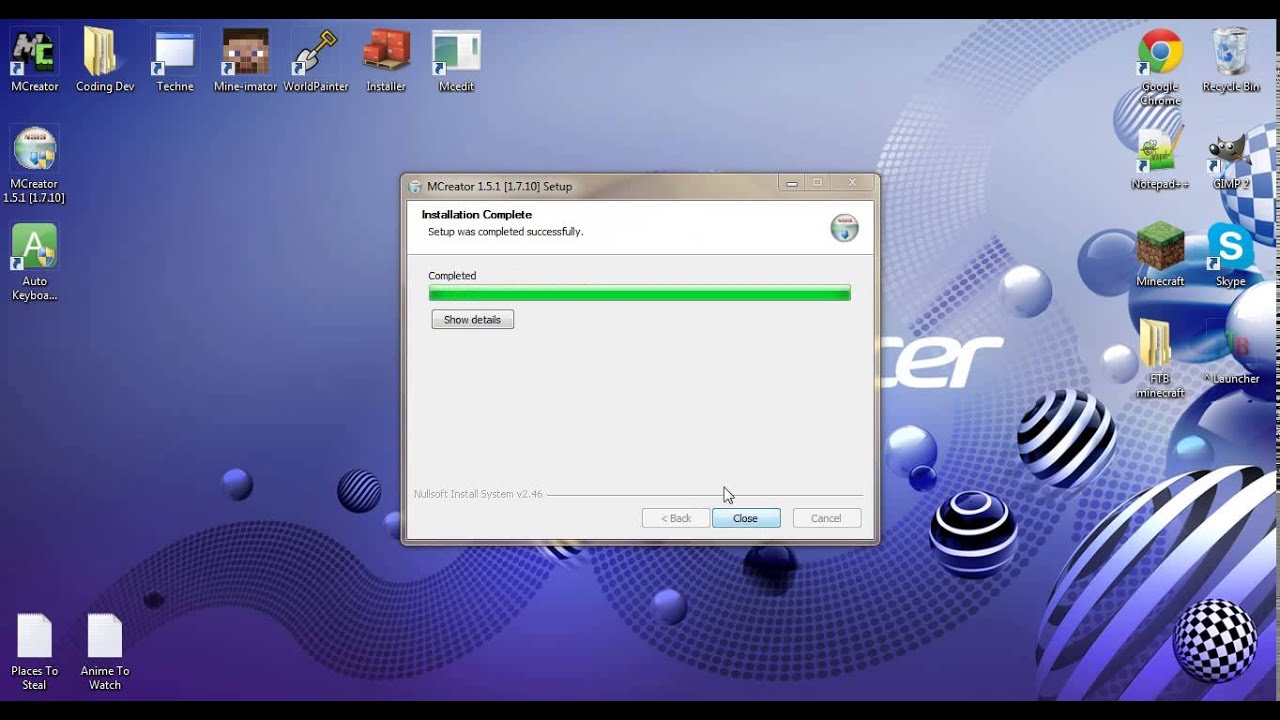
Task: Minimize the MCreator Setup window
Action: point(791,183)
